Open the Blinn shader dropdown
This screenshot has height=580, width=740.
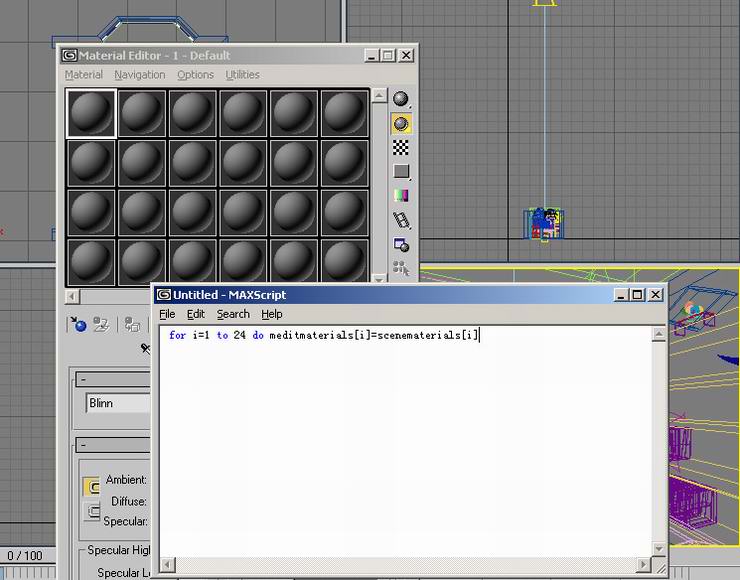118,403
